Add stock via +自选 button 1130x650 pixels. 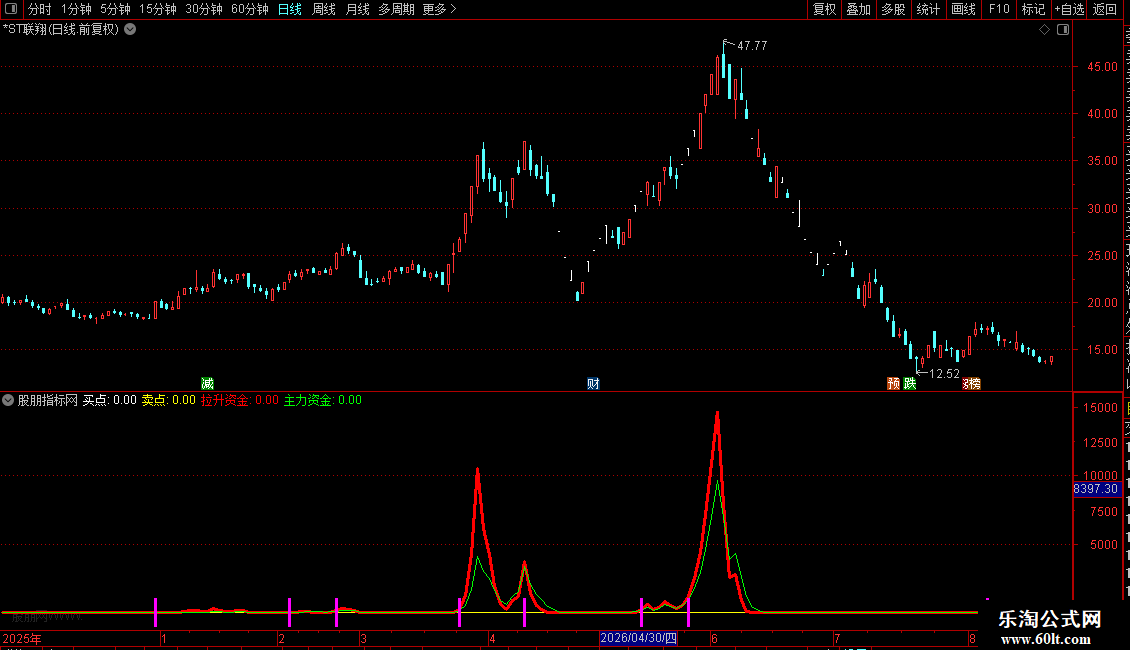point(1069,9)
